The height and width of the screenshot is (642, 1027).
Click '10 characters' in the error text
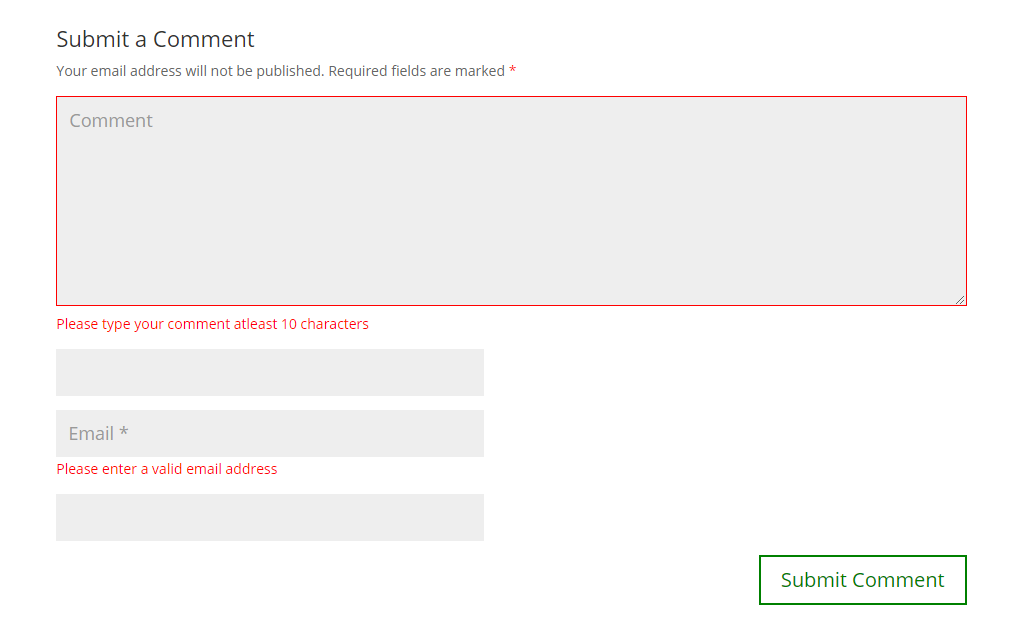click(325, 324)
